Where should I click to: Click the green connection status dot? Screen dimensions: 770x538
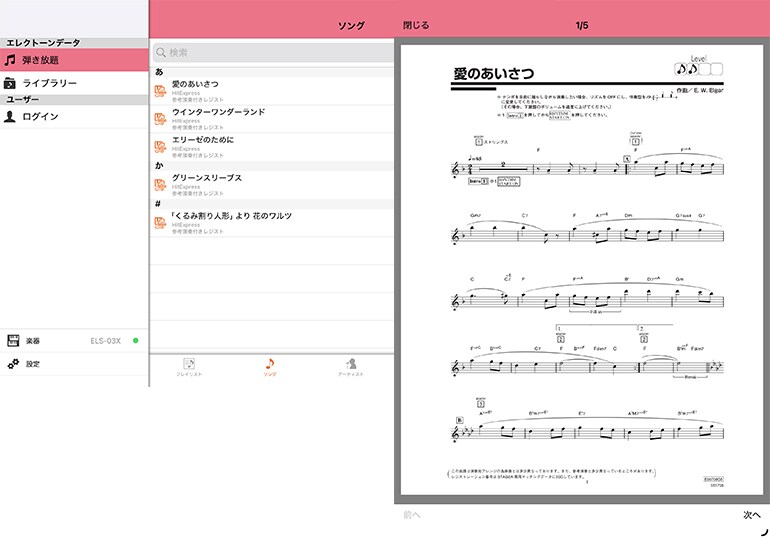(x=136, y=341)
